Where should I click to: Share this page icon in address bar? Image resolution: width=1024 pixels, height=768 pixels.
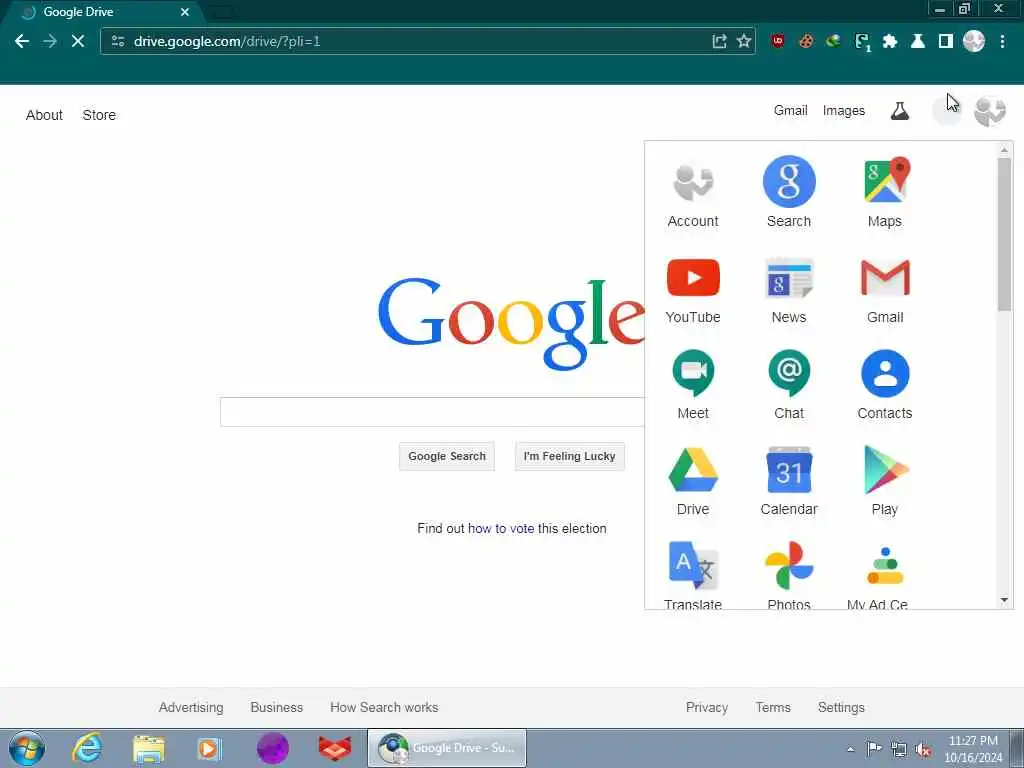click(719, 41)
